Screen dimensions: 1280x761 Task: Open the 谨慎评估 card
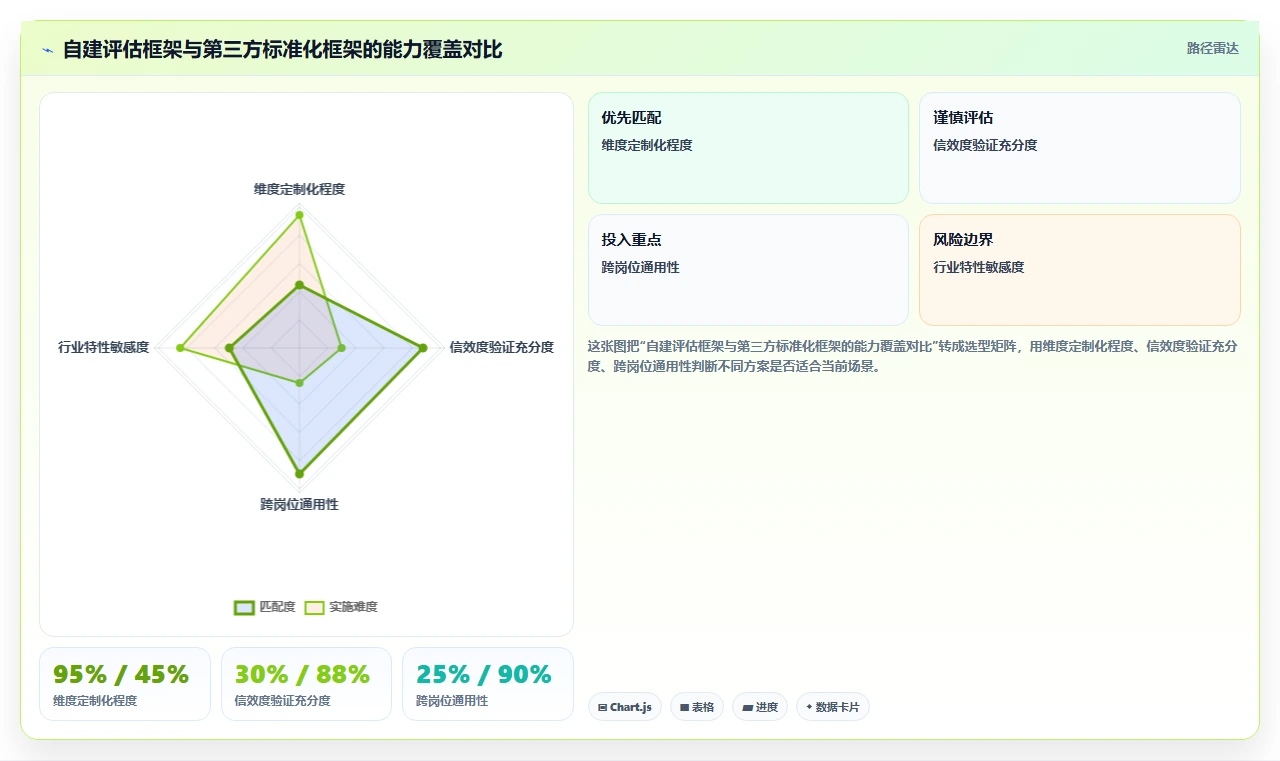pyautogui.click(x=1080, y=148)
